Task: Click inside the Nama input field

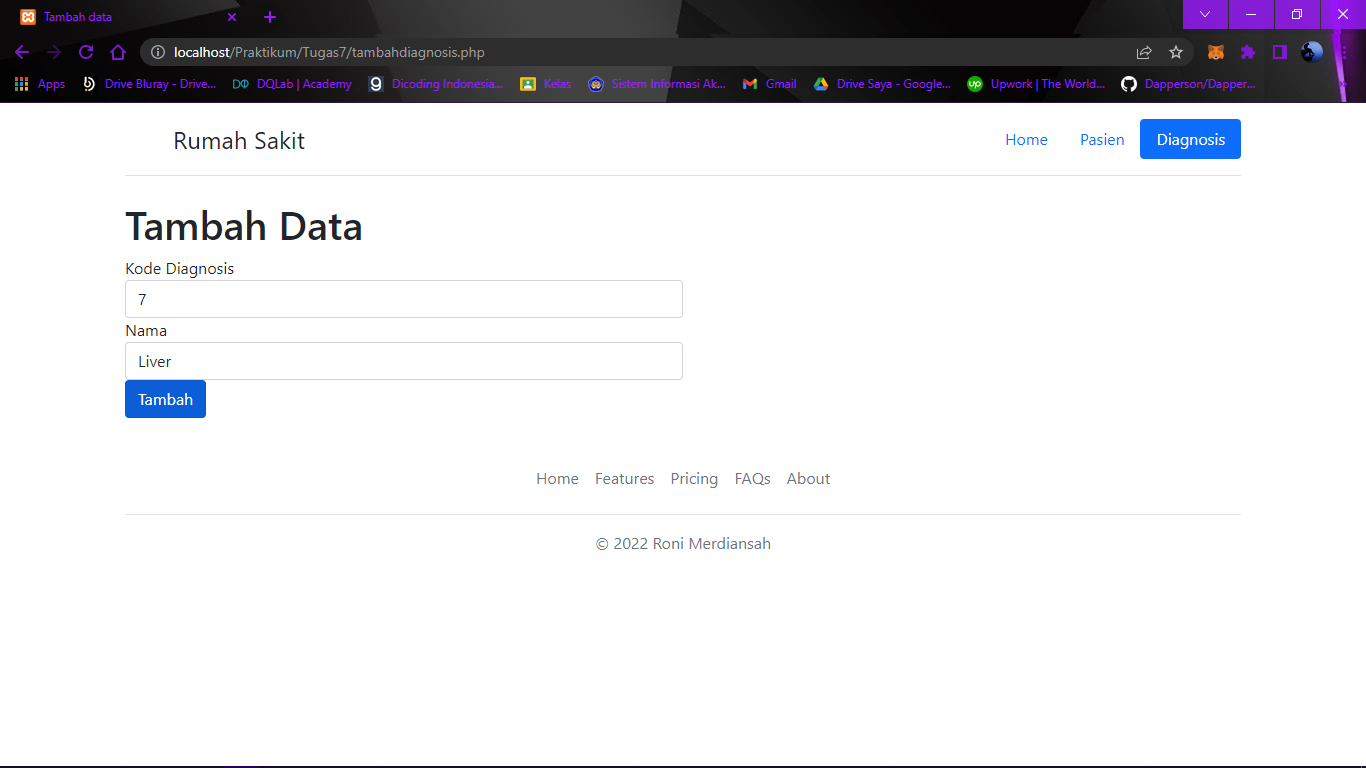Action: 403,361
